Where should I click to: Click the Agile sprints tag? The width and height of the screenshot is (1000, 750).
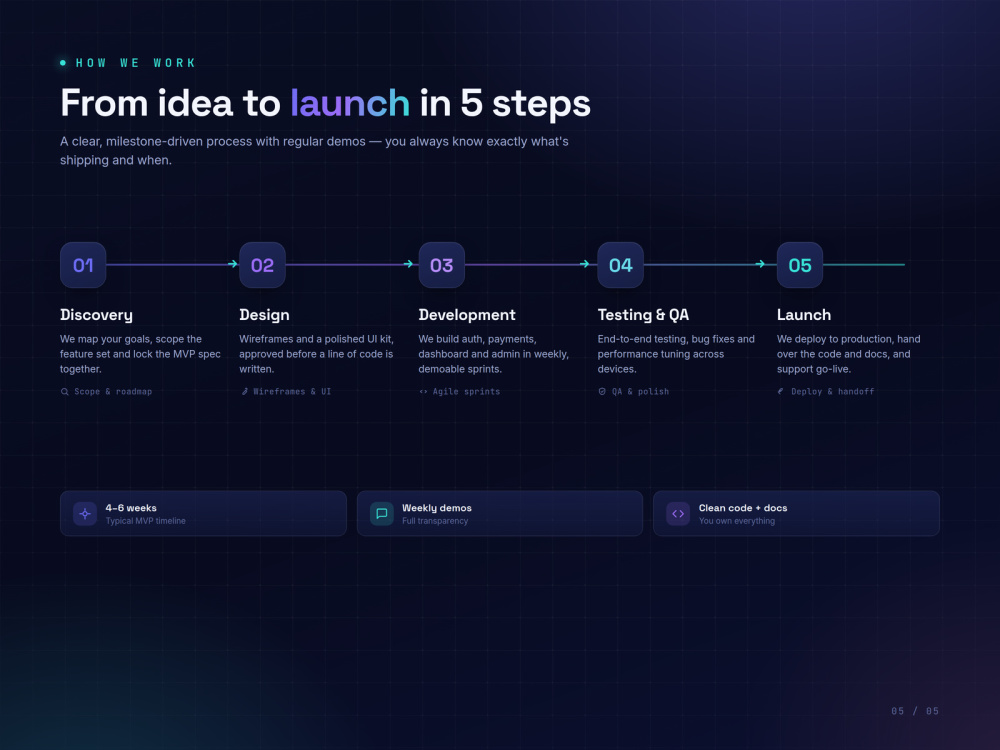pyautogui.click(x=466, y=392)
